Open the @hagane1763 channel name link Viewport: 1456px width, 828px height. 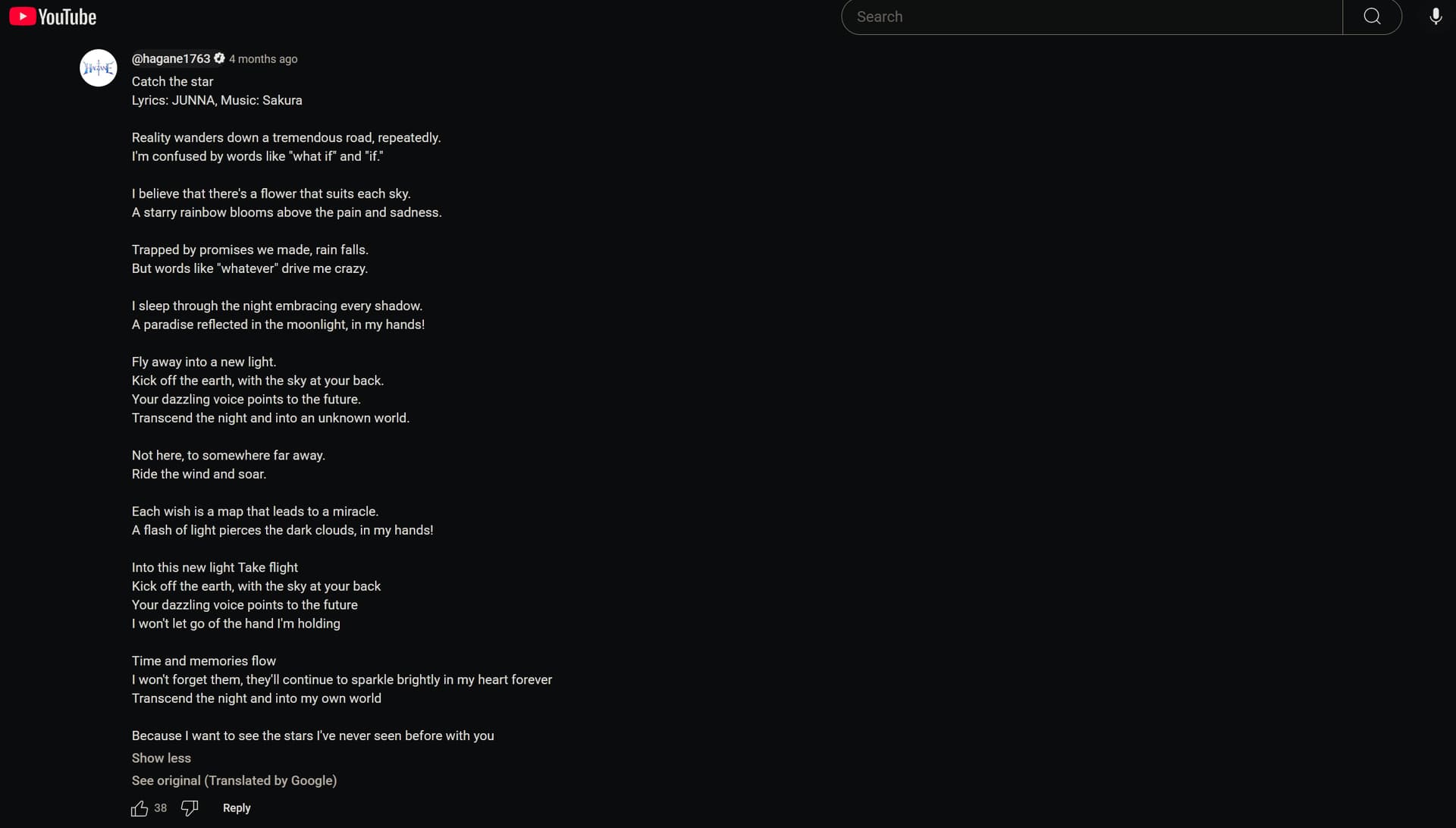(171, 58)
